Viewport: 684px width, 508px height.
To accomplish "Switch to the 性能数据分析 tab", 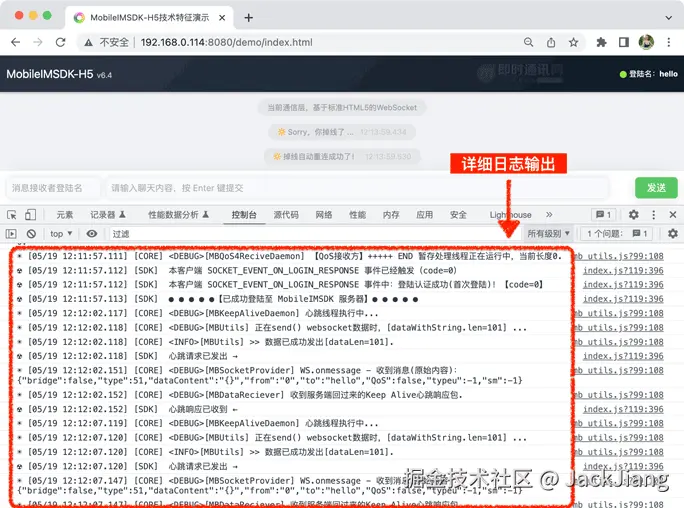I will coord(178,215).
